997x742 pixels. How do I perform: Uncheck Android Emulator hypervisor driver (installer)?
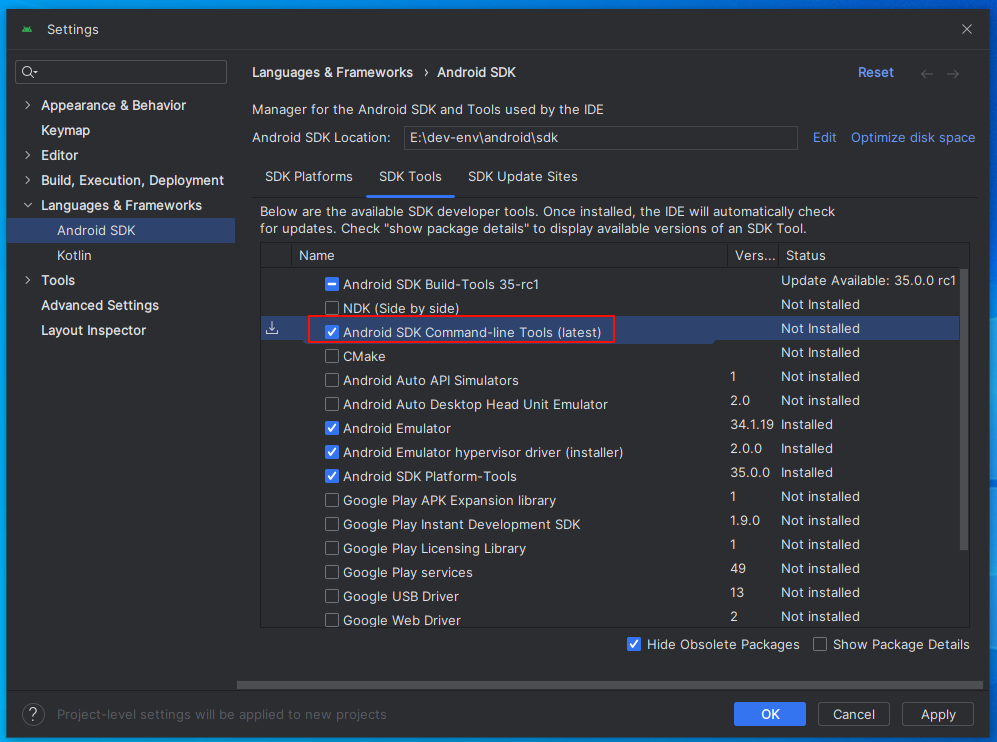pos(332,452)
